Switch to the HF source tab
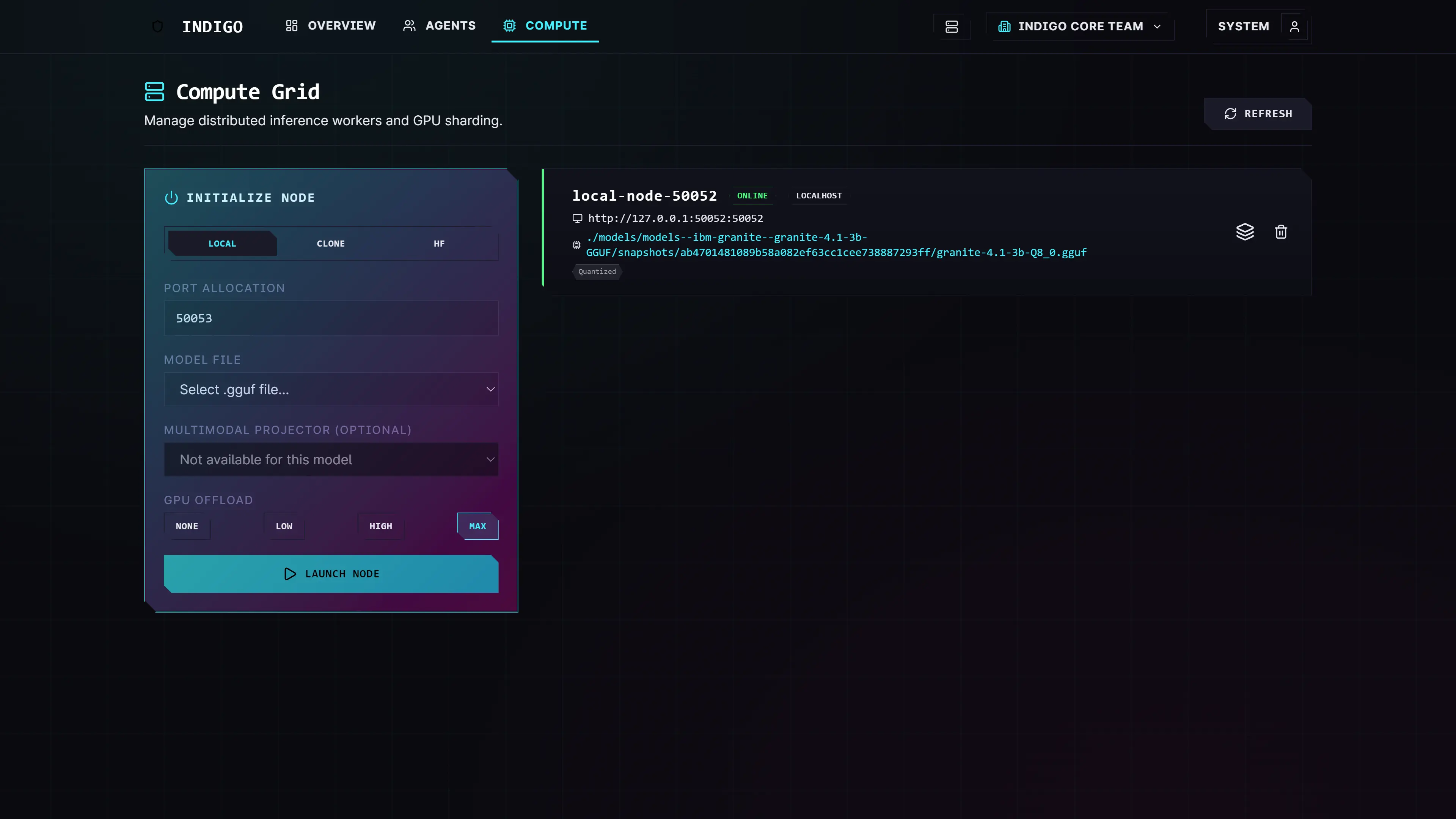This screenshot has width=1456, height=819. 439,244
